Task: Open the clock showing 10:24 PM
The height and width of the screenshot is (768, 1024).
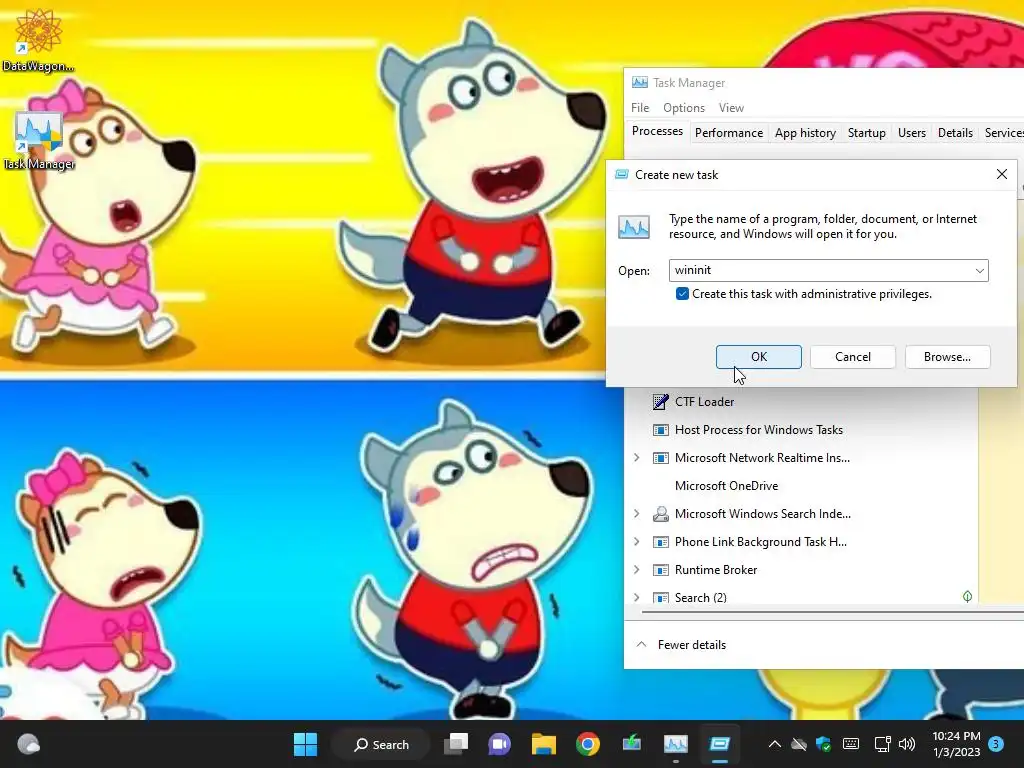Action: tap(956, 744)
